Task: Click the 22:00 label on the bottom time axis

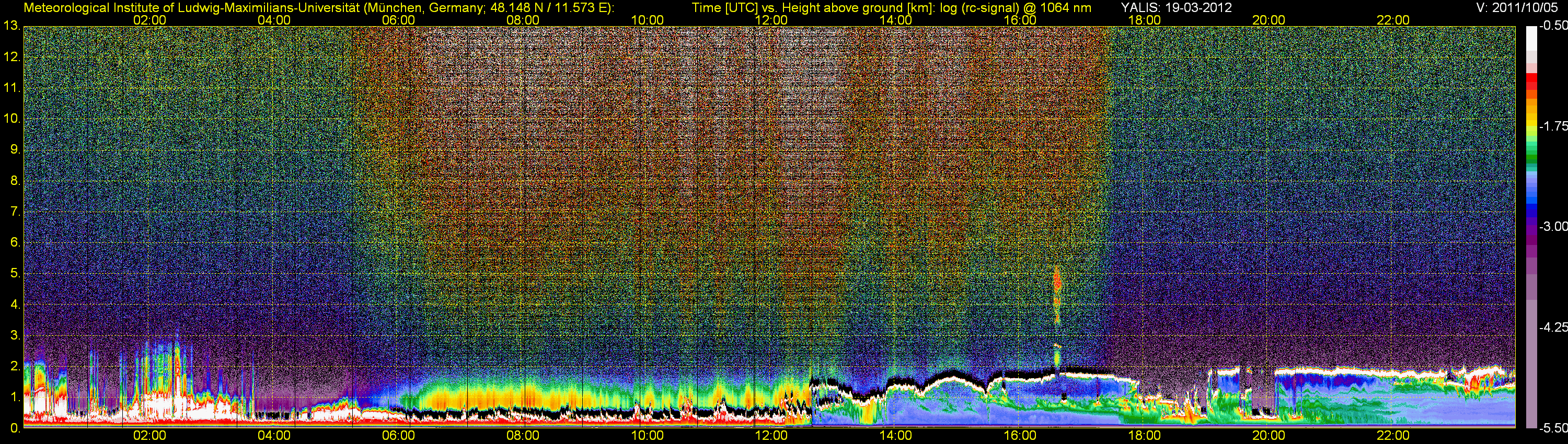Action: coord(1393,436)
